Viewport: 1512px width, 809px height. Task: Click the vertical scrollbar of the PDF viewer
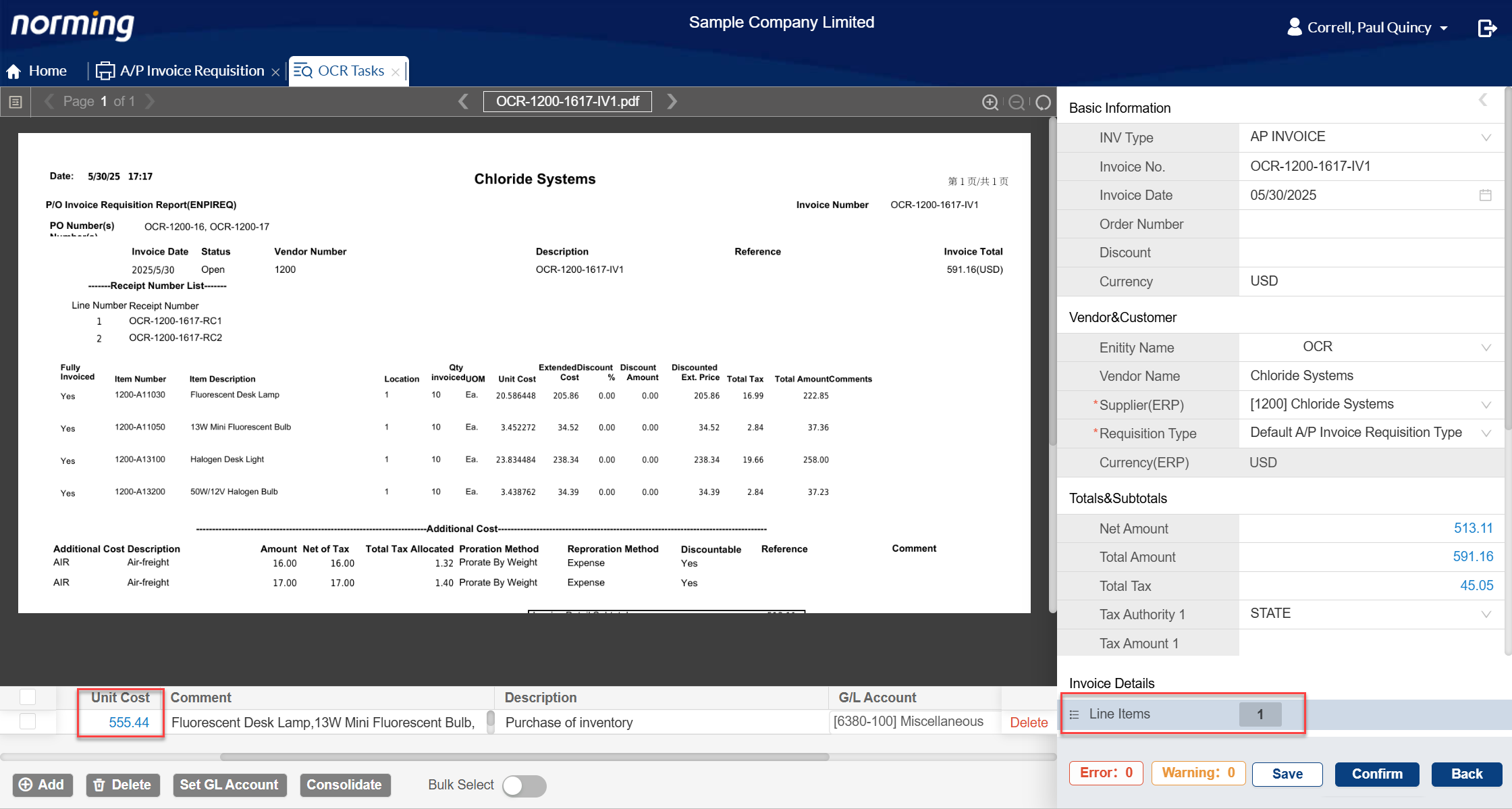click(1052, 282)
